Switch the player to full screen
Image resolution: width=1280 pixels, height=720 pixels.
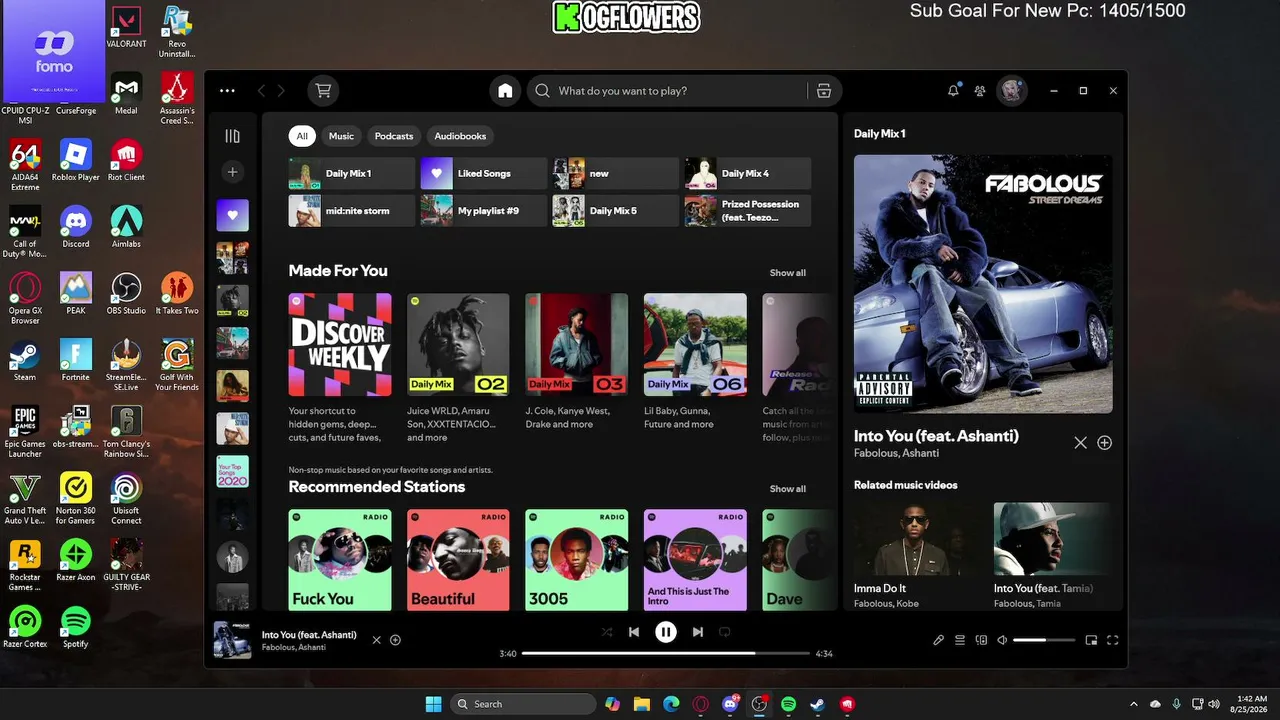[x=1112, y=640]
